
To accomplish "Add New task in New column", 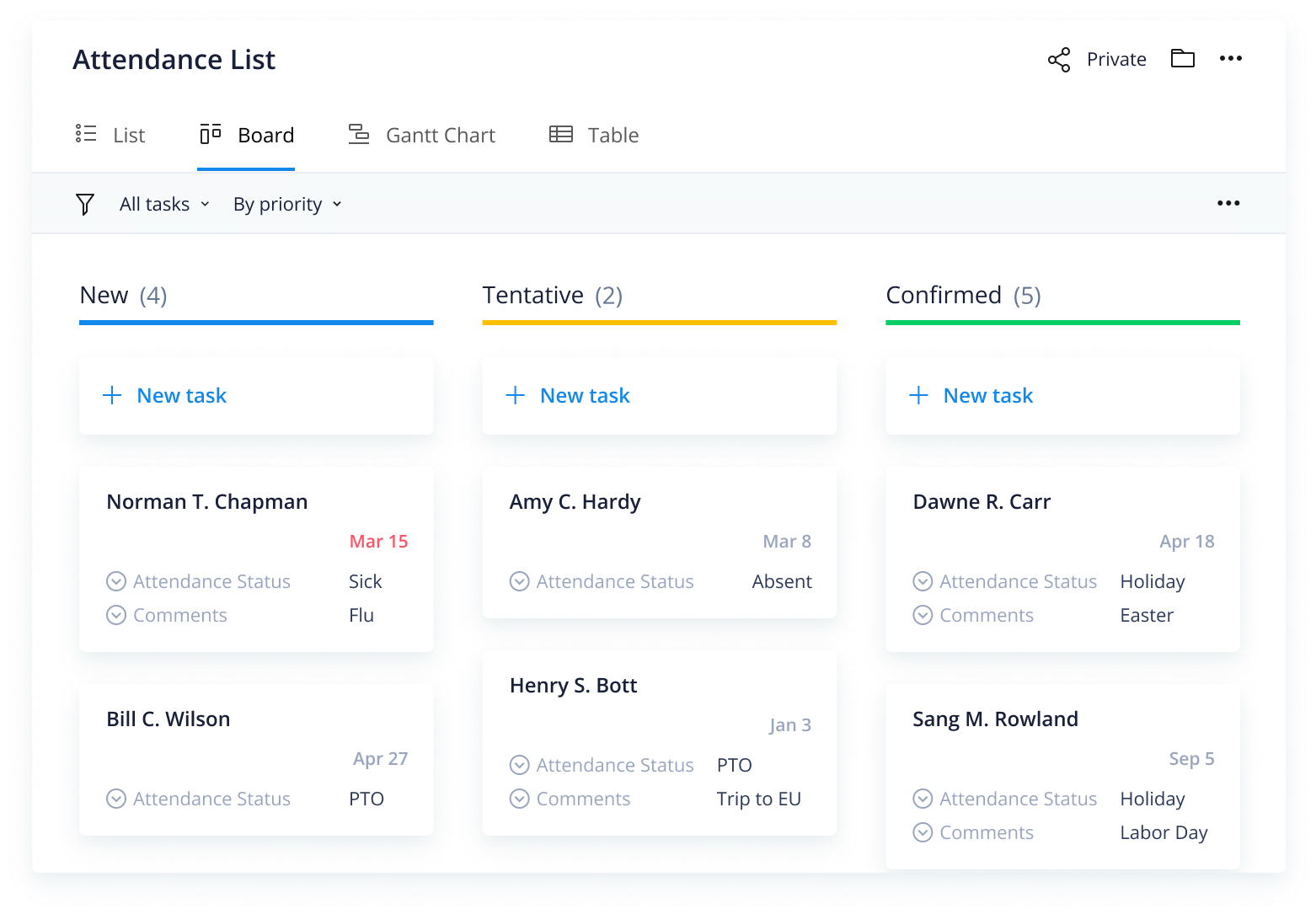I will tap(256, 396).
